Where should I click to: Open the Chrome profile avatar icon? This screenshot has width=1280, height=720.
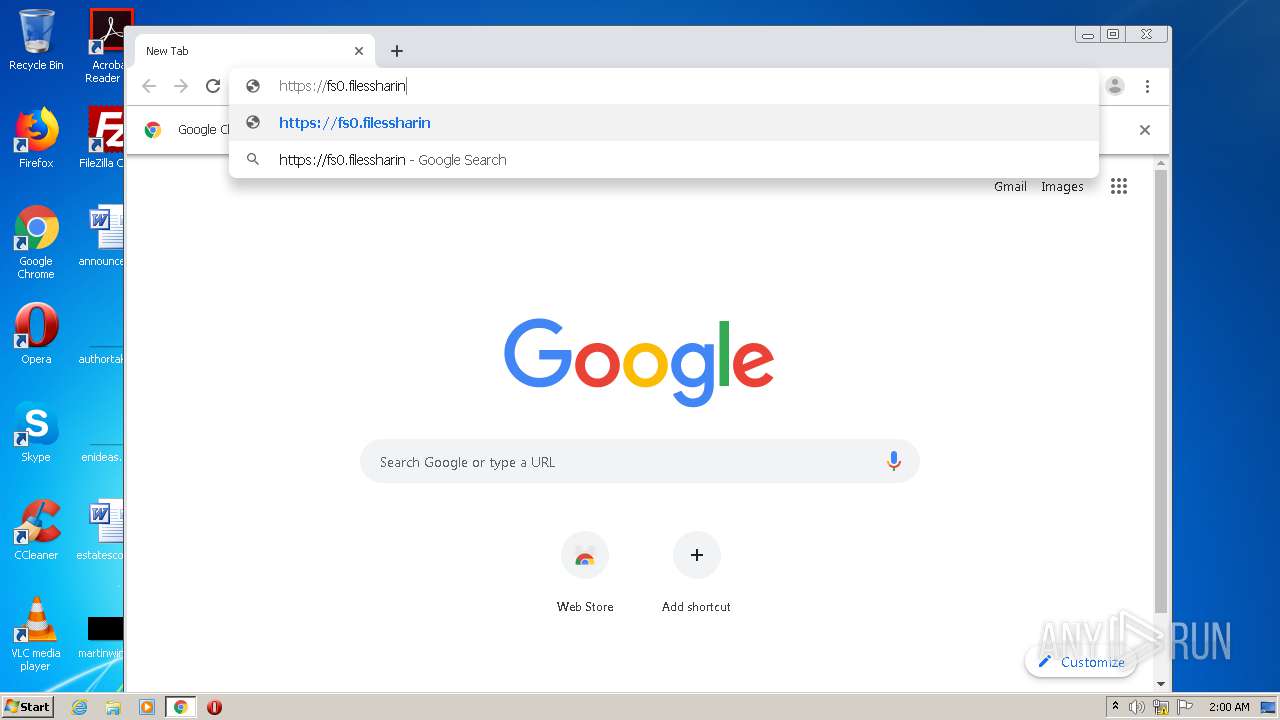click(x=1115, y=86)
